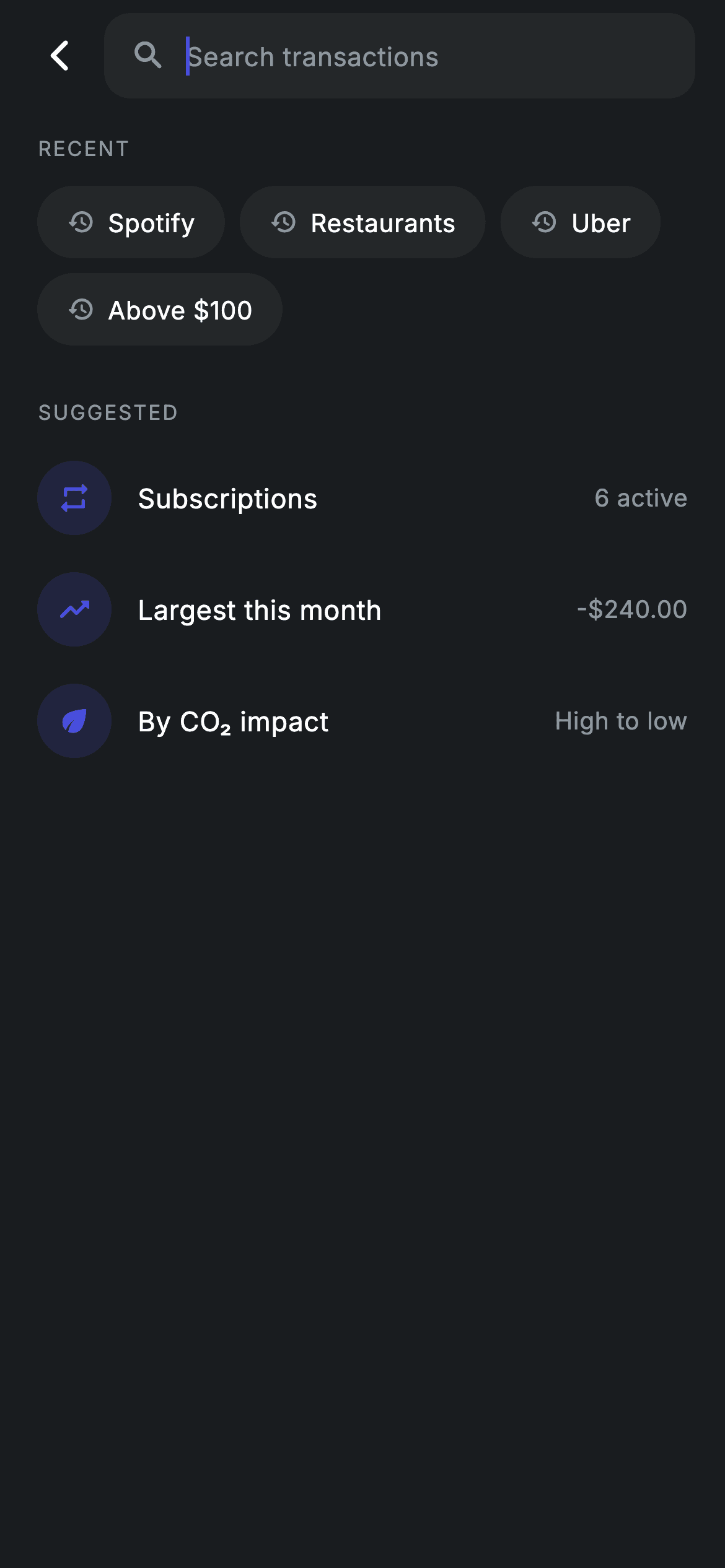Image resolution: width=725 pixels, height=1568 pixels.
Task: Go back using the left arrow icon
Action: point(59,56)
